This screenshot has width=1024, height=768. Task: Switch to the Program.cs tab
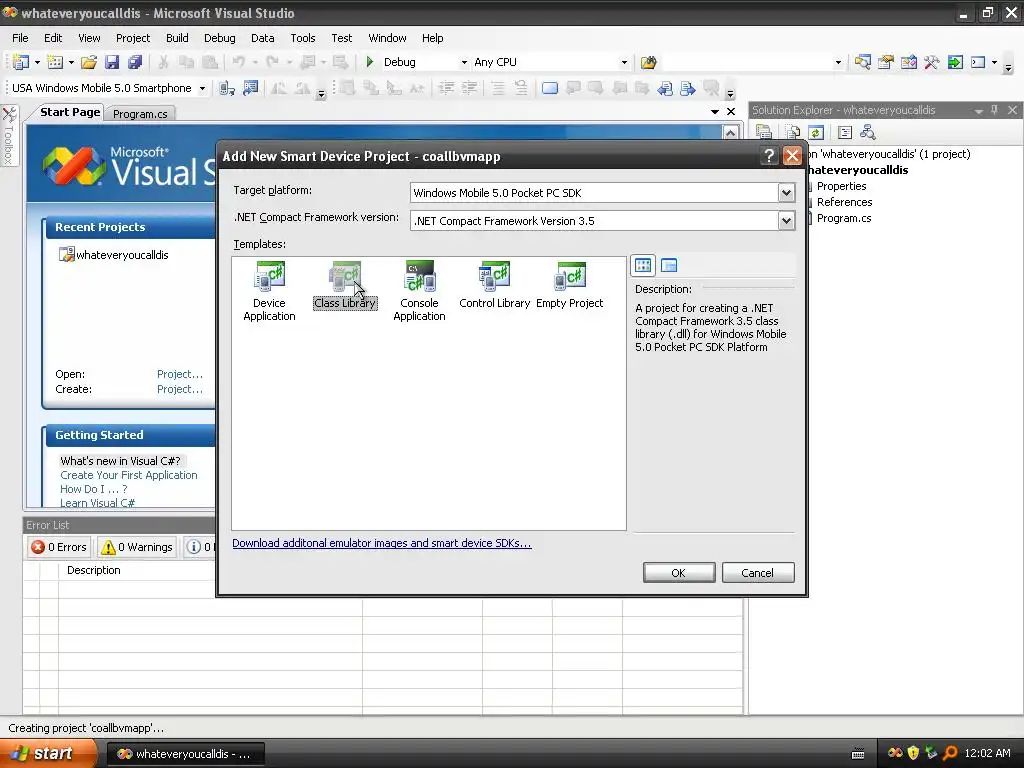140,114
